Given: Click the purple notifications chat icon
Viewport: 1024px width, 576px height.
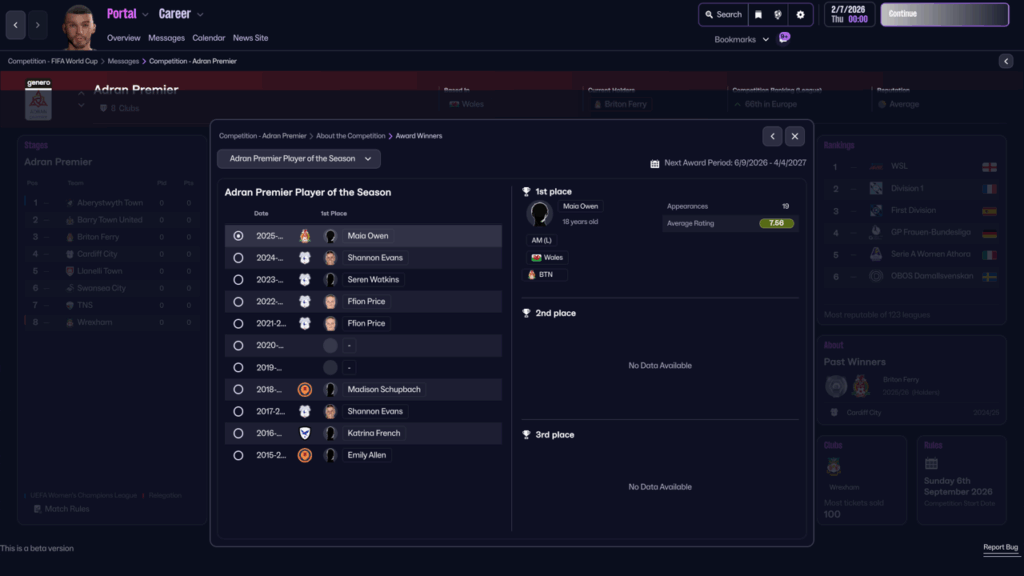Looking at the screenshot, I should click(784, 38).
